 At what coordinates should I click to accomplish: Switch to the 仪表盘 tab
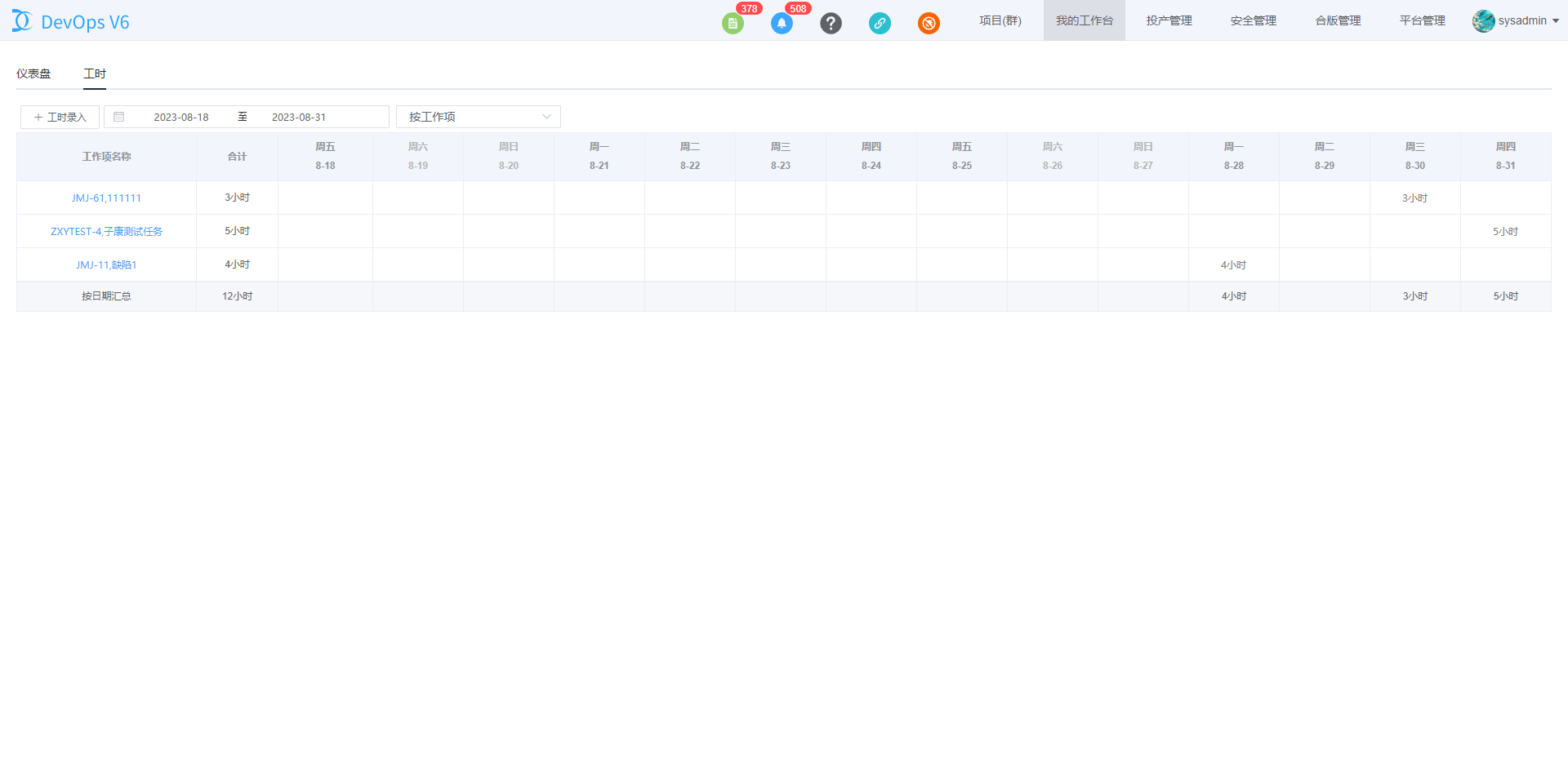coord(33,73)
